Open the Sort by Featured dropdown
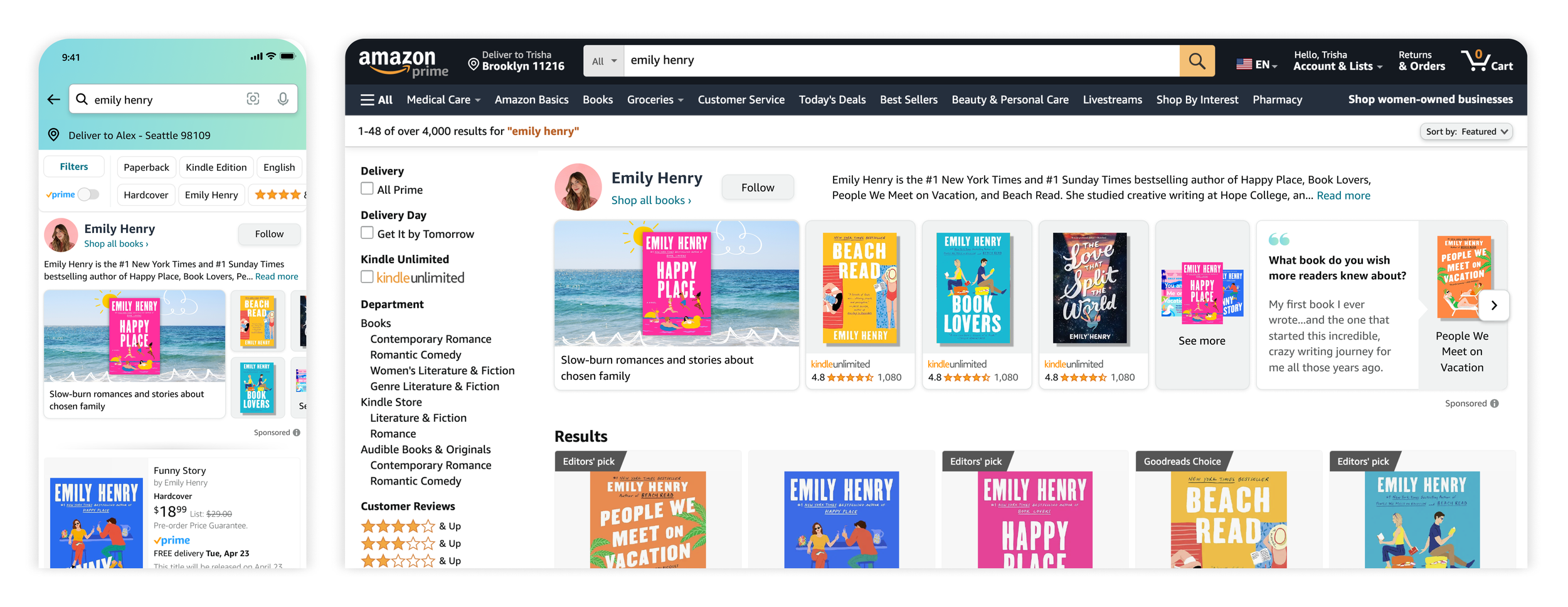The image size is (1568, 607). coord(1466,131)
